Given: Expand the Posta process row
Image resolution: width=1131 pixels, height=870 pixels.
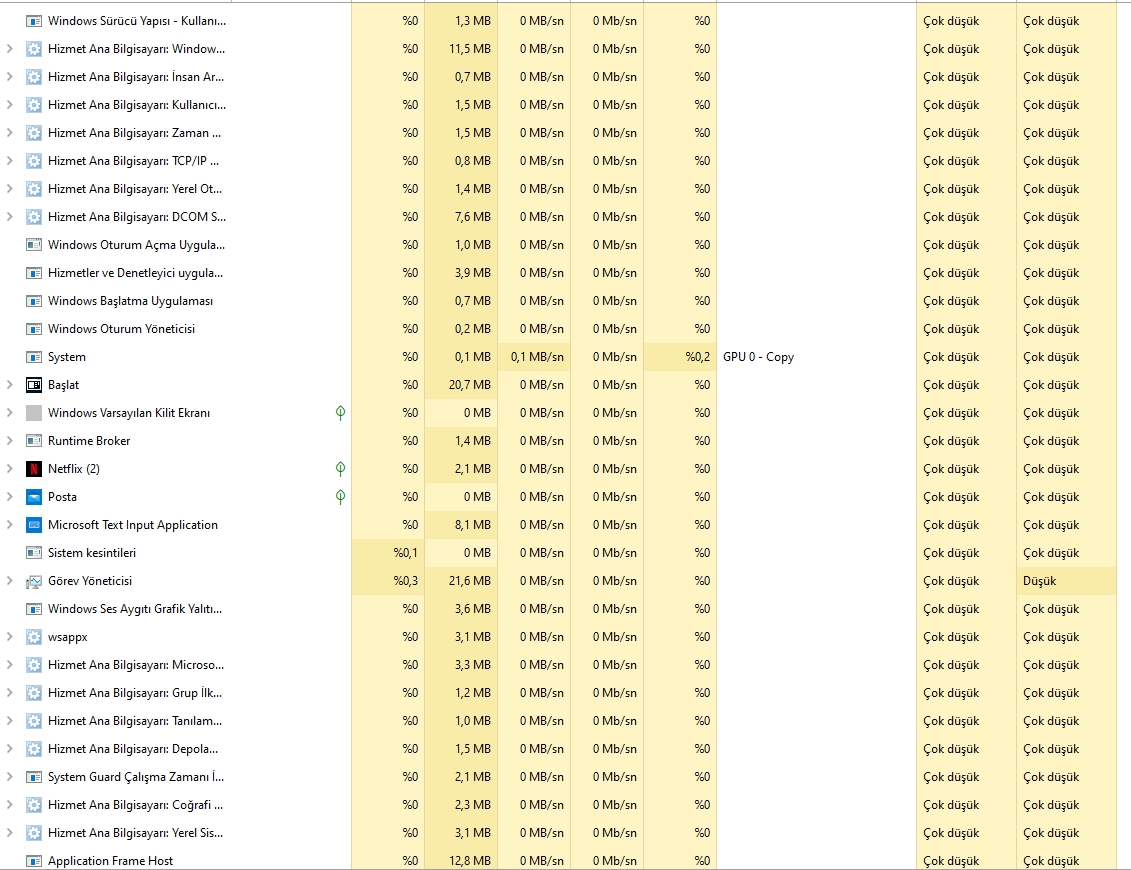Looking at the screenshot, I should 9,497.
